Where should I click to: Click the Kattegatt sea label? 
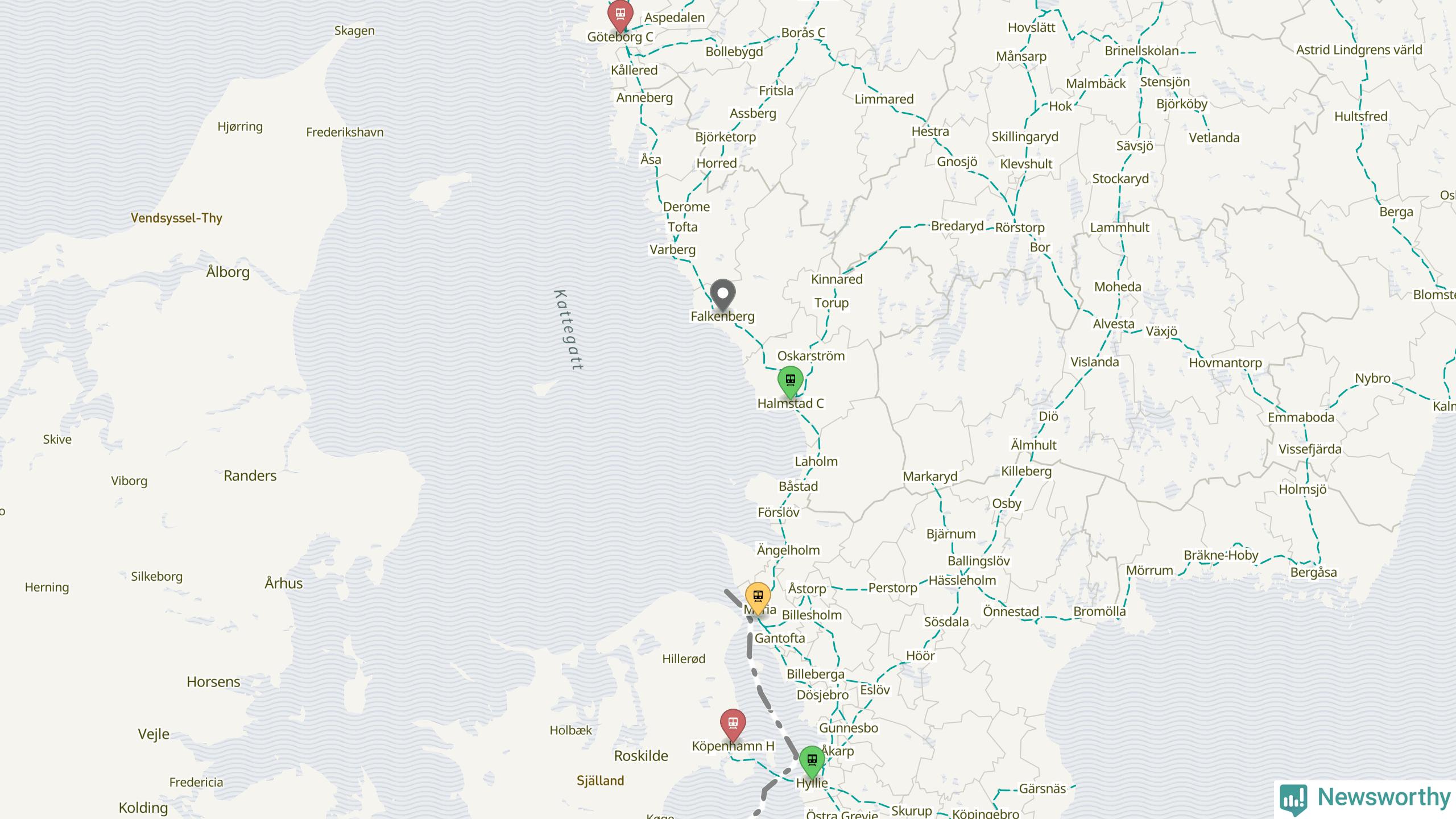tap(568, 330)
